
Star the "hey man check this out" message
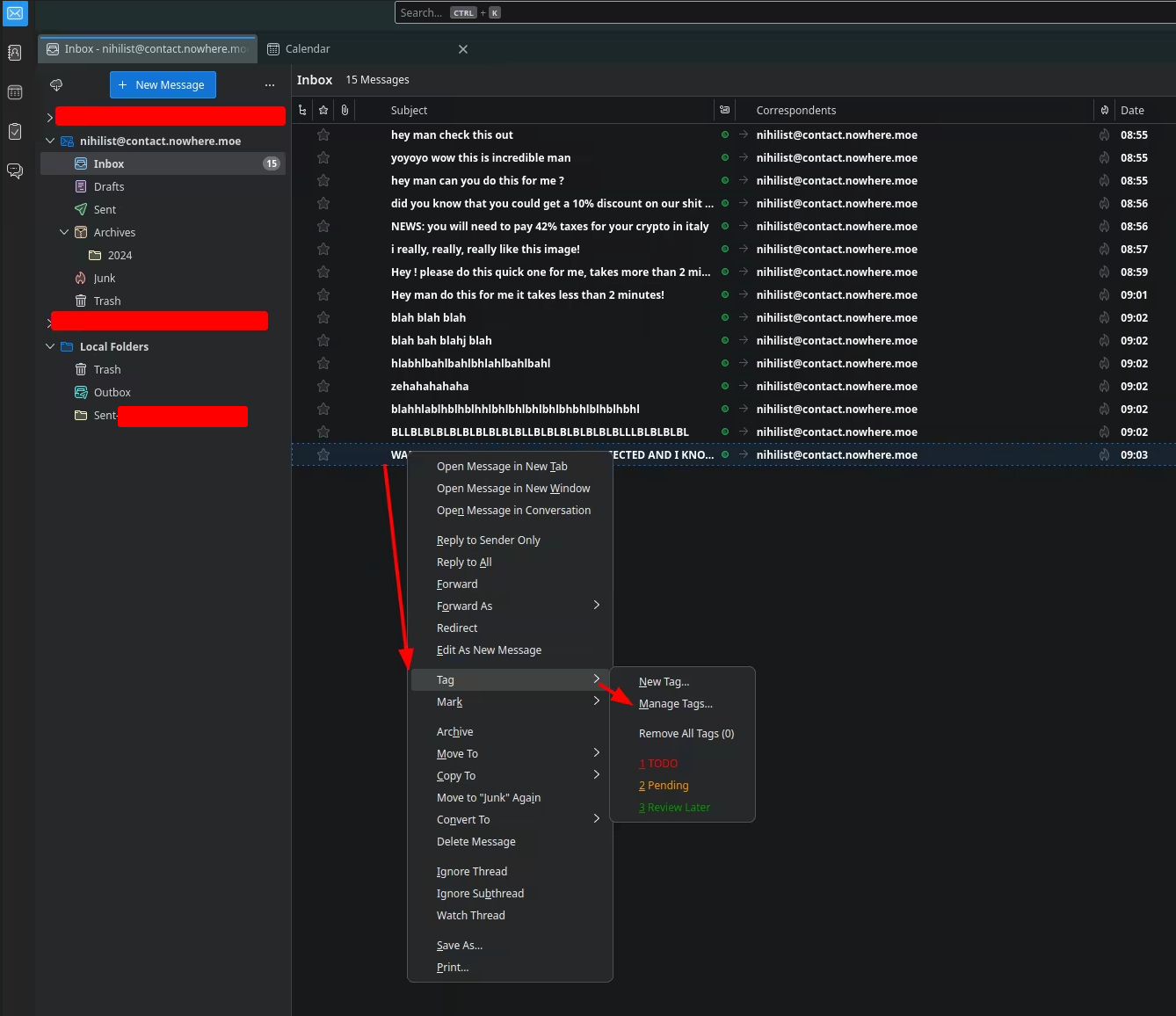(x=323, y=134)
